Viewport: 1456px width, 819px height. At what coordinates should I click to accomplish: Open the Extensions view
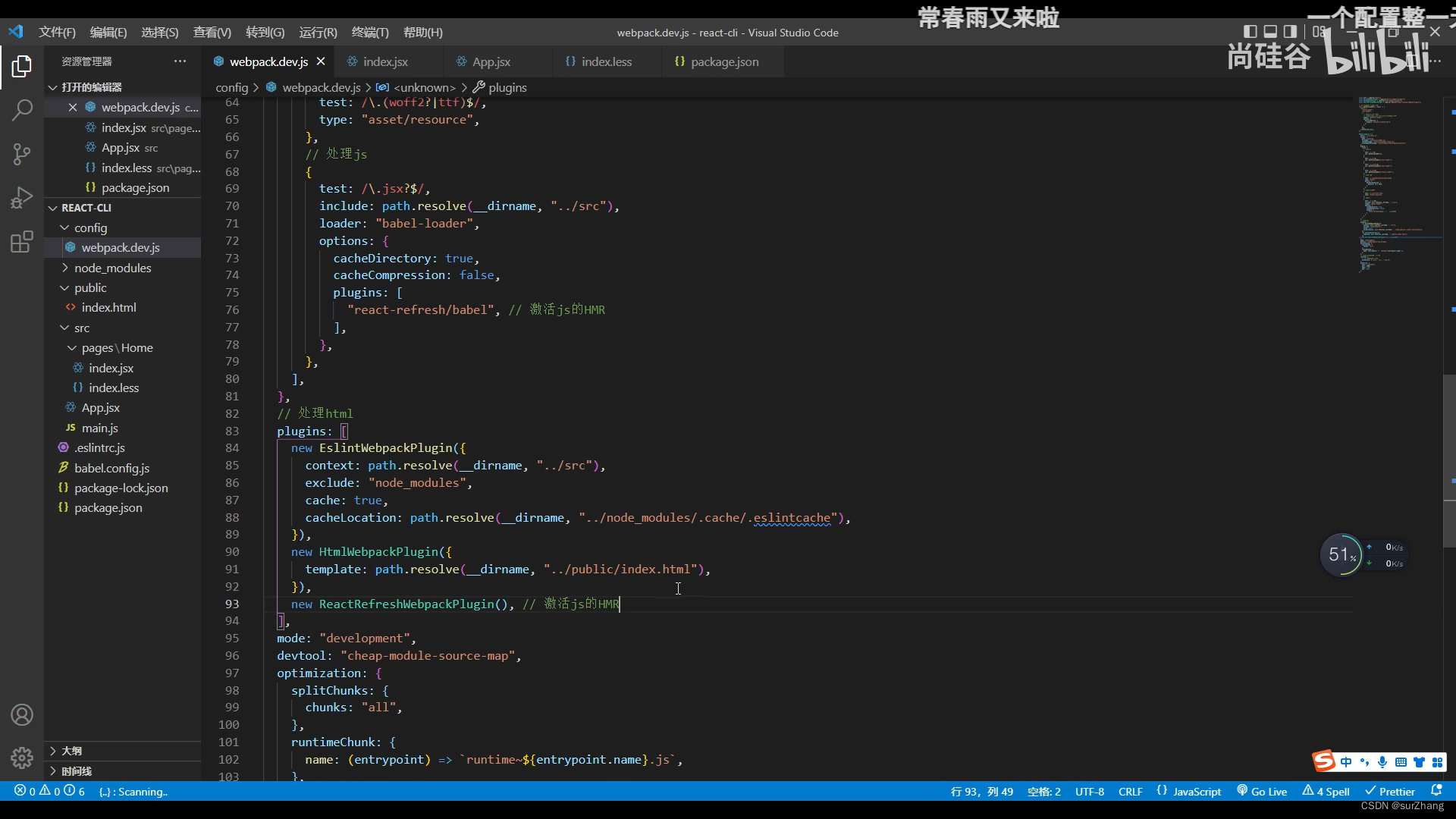tap(22, 242)
